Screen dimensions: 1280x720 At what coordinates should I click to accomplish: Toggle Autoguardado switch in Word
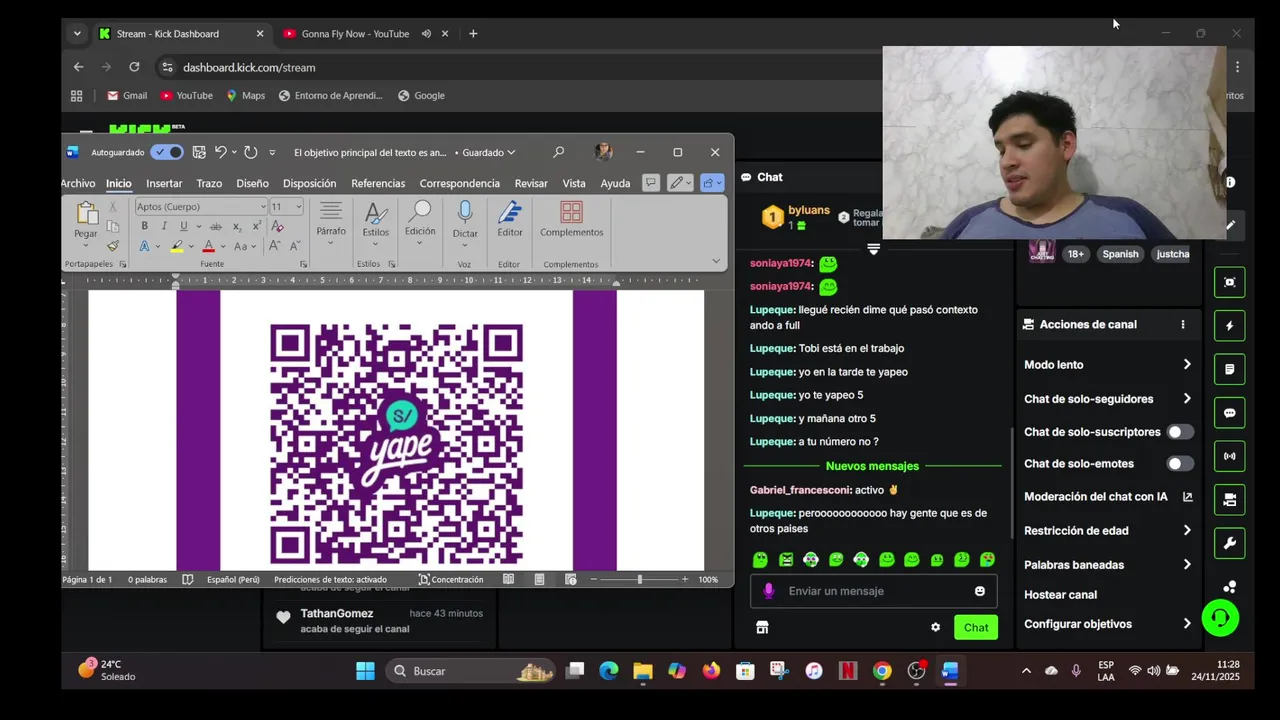(x=167, y=152)
